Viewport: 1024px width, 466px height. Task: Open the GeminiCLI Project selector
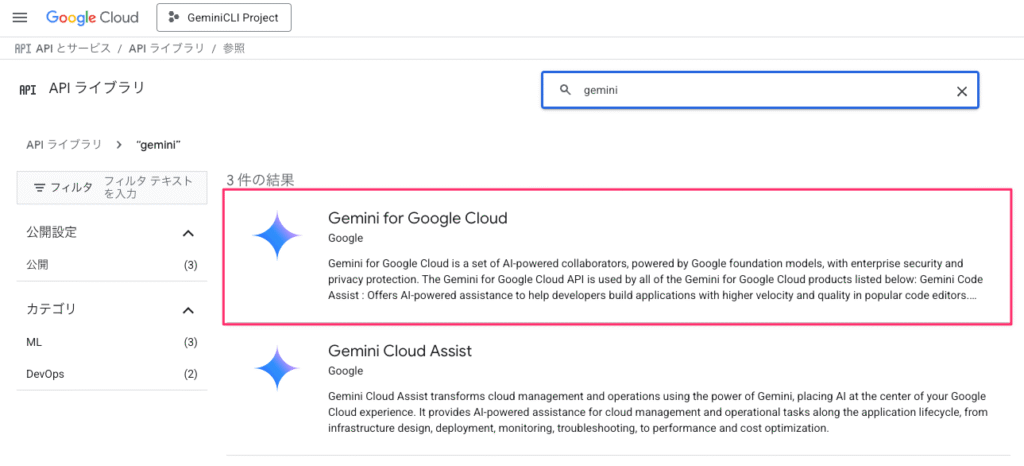point(224,18)
